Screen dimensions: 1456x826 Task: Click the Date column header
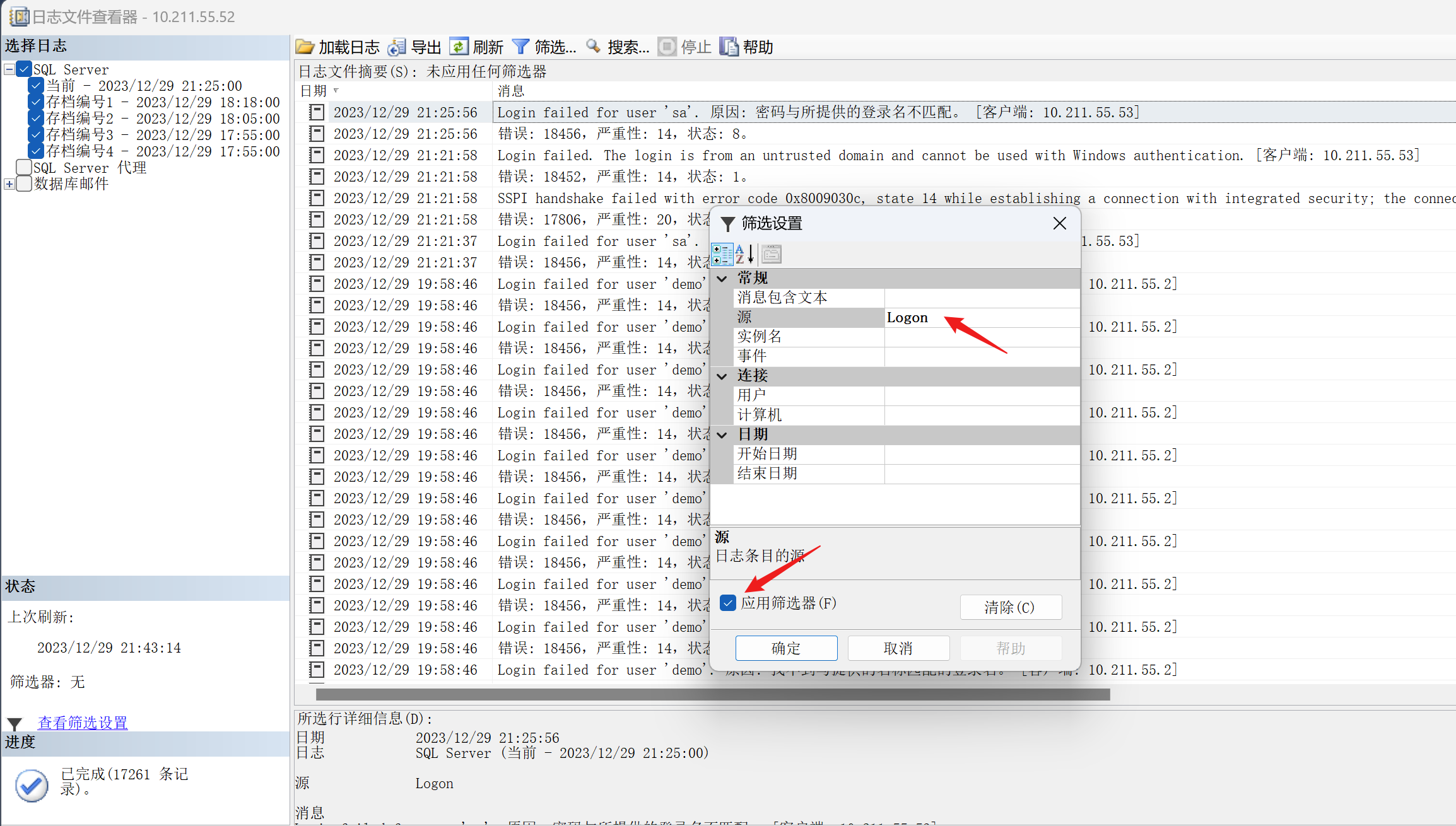314,91
